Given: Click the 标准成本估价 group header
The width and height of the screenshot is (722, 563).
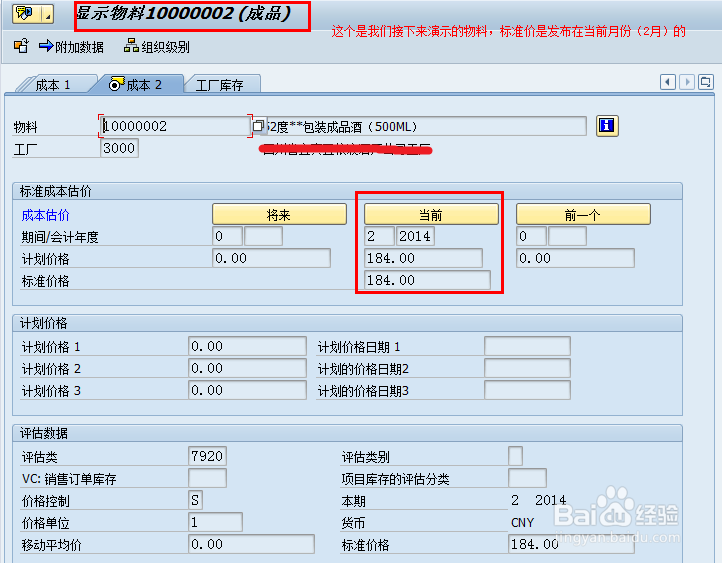Looking at the screenshot, I should (347, 191).
